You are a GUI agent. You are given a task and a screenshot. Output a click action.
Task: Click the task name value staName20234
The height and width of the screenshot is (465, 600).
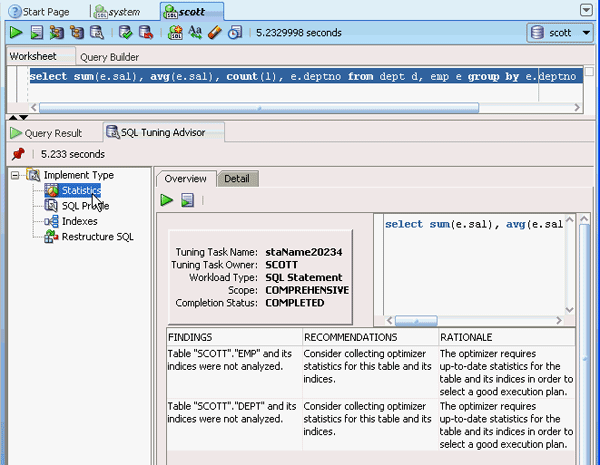(x=304, y=252)
